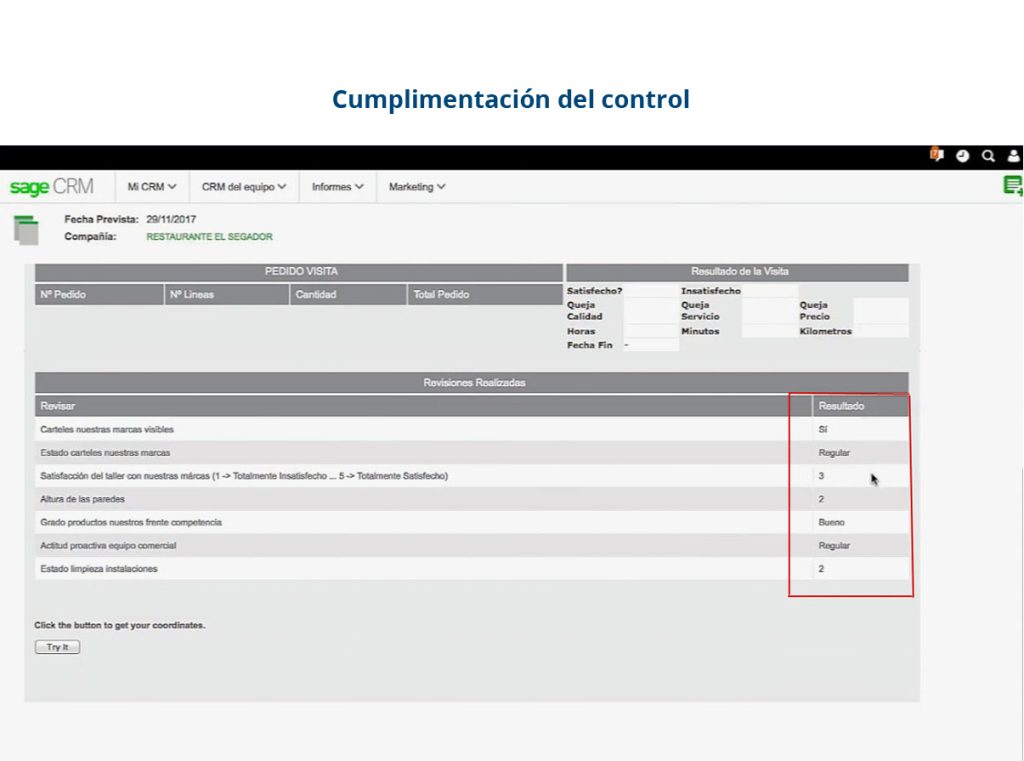1024x761 pixels.
Task: Open the Marketing menu
Action: click(415, 186)
